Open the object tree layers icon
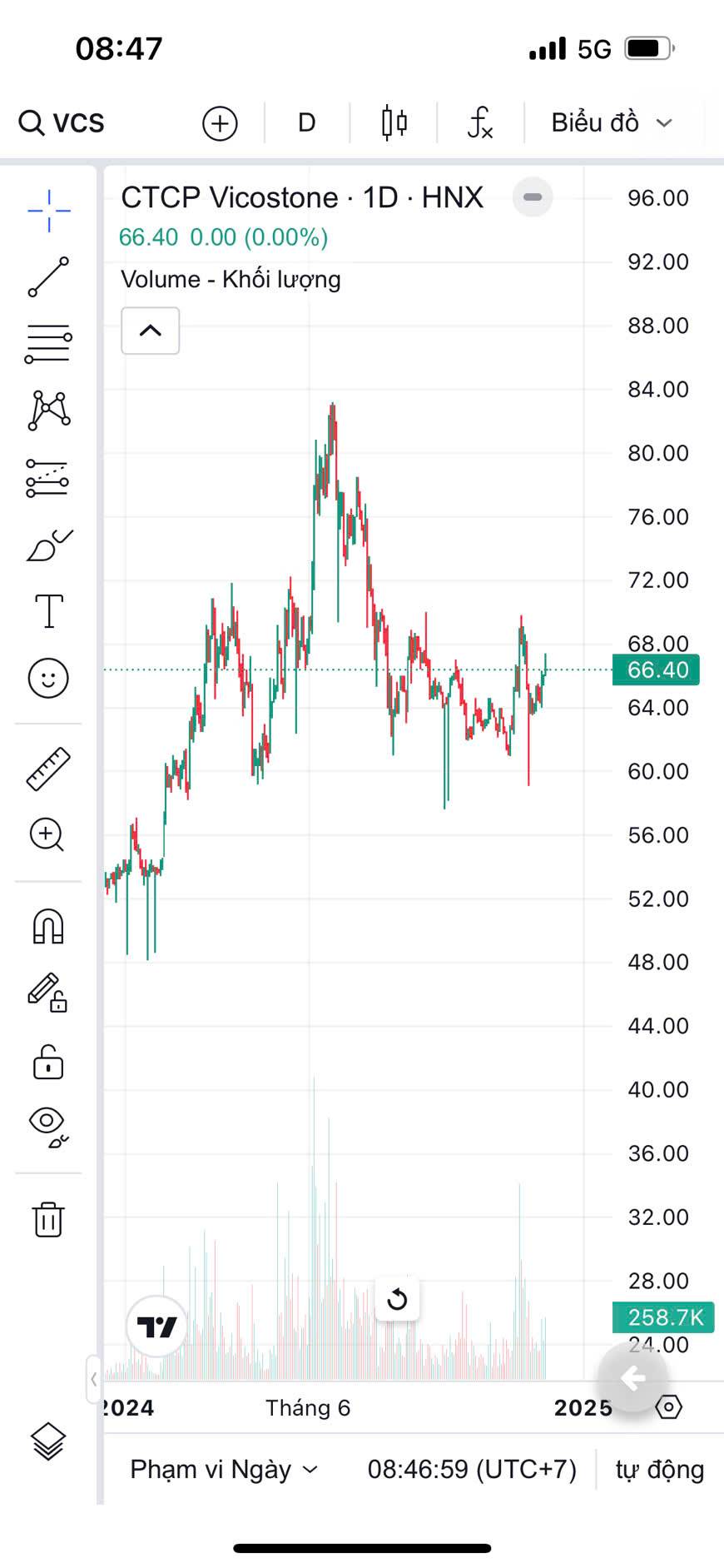The width and height of the screenshot is (724, 1568). (x=48, y=1441)
